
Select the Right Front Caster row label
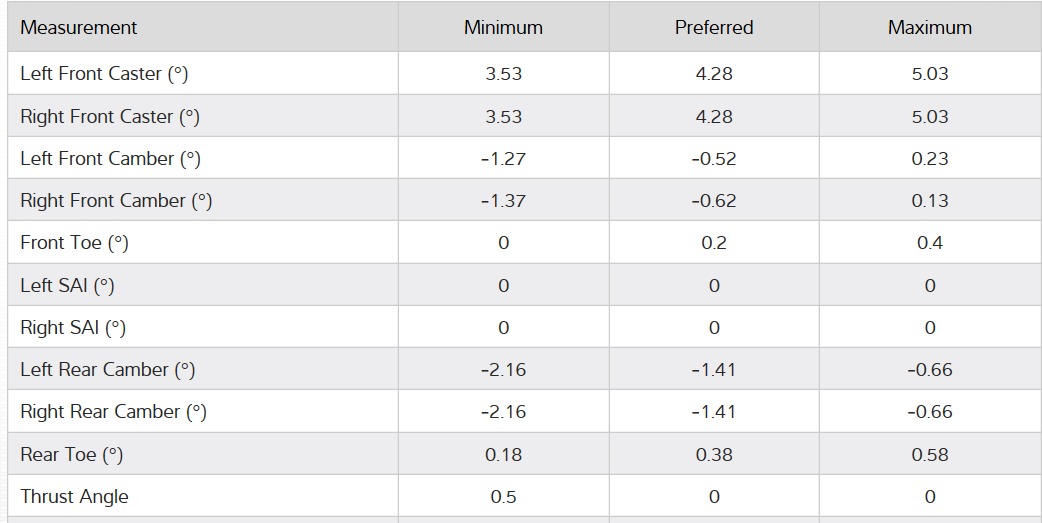click(110, 117)
